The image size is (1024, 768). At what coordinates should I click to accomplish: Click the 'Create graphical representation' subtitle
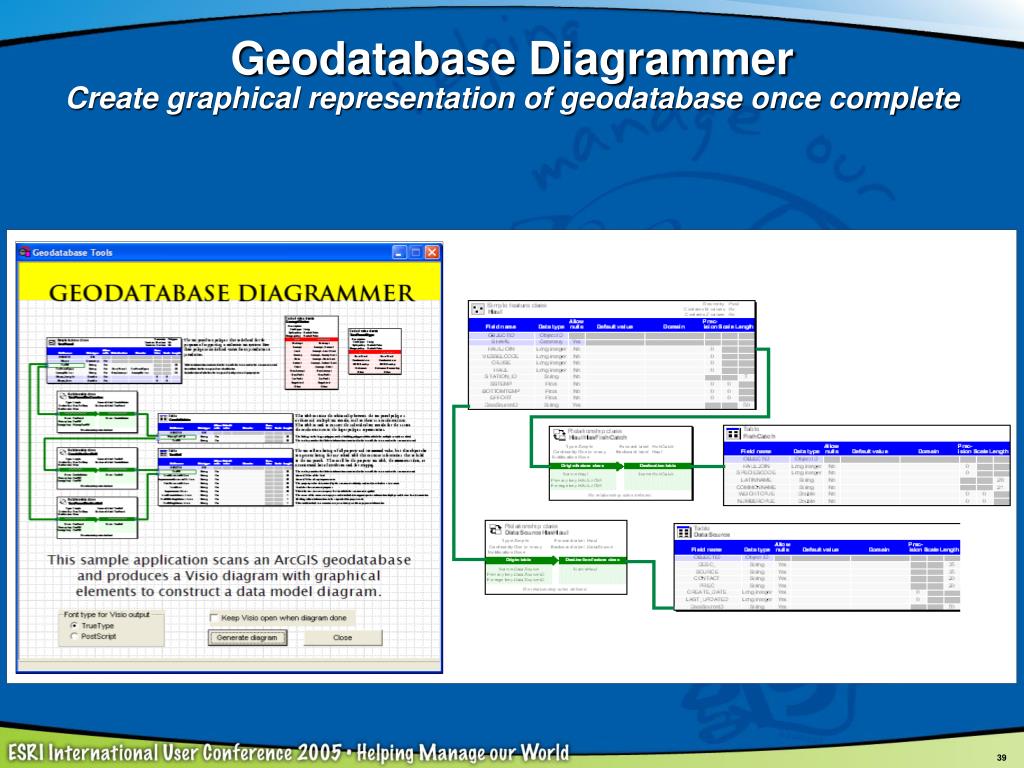pyautogui.click(x=513, y=99)
